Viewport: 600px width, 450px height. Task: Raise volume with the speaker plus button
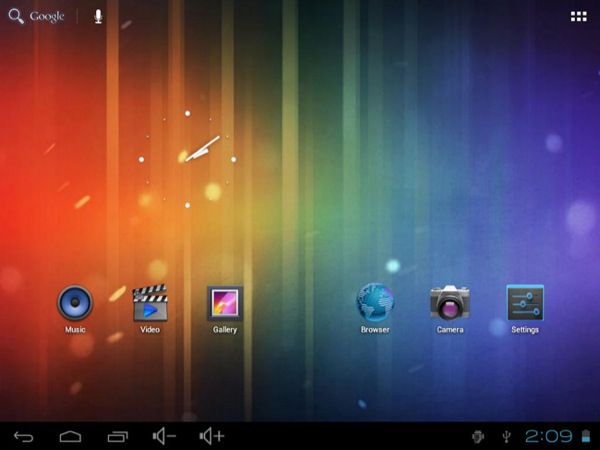coord(212,436)
